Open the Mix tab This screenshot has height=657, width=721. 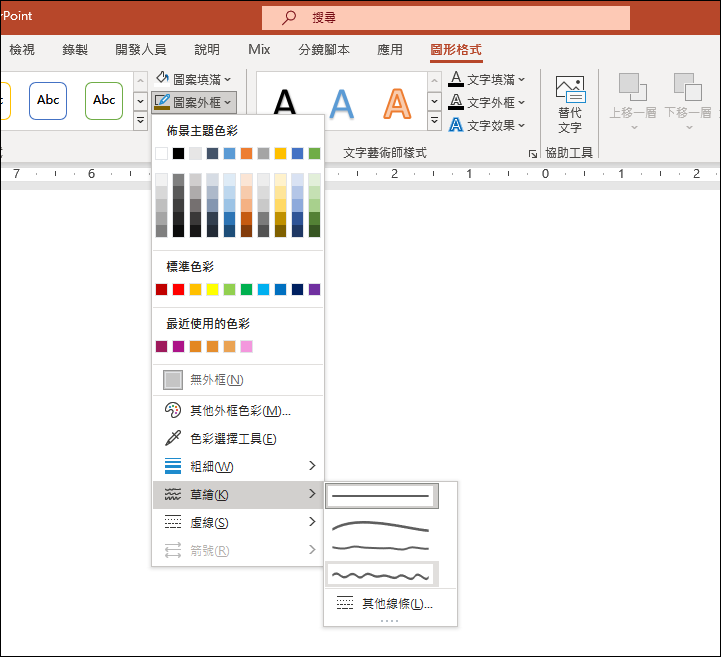click(x=259, y=49)
